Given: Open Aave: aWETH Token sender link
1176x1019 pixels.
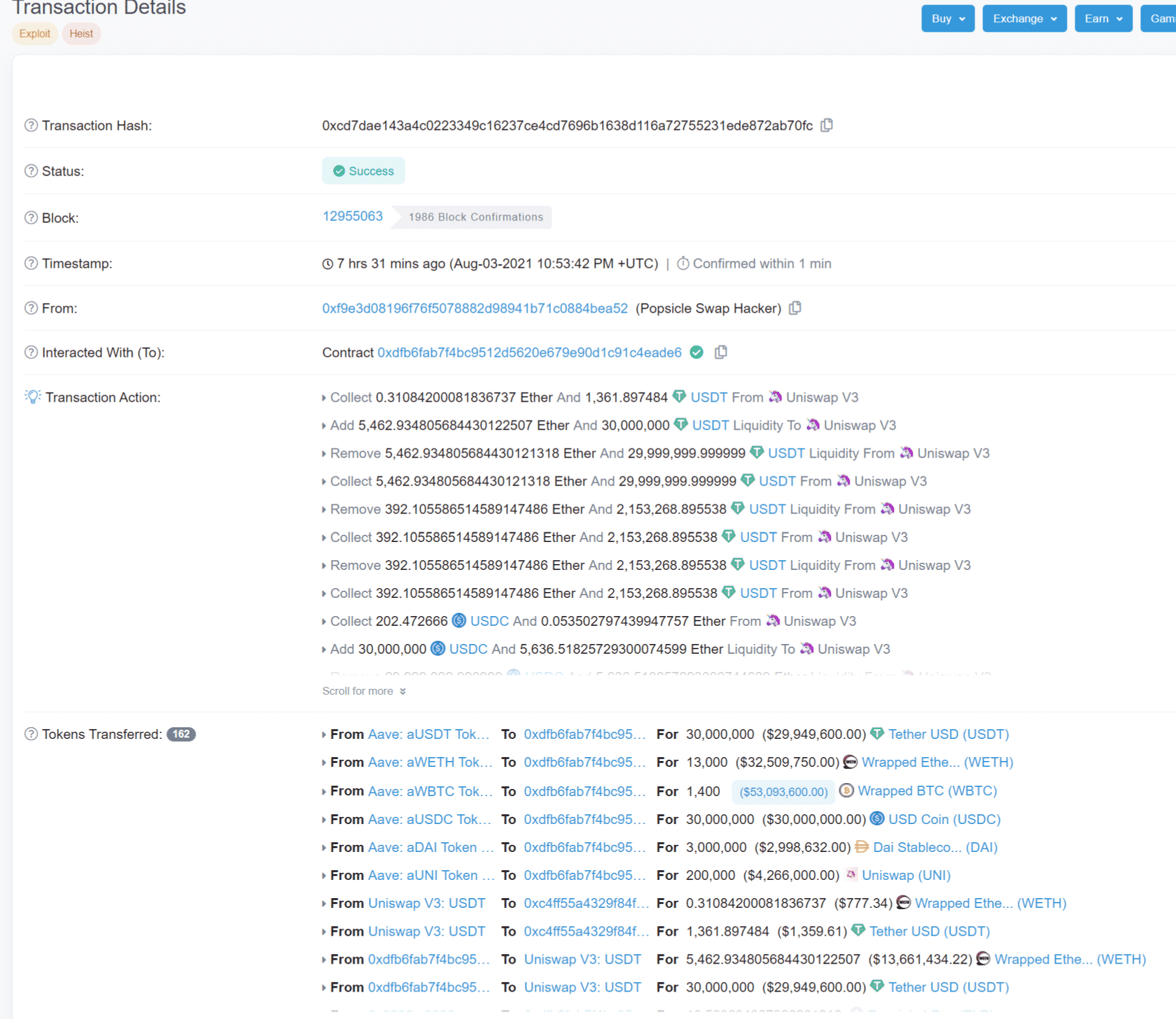Looking at the screenshot, I should click(430, 762).
